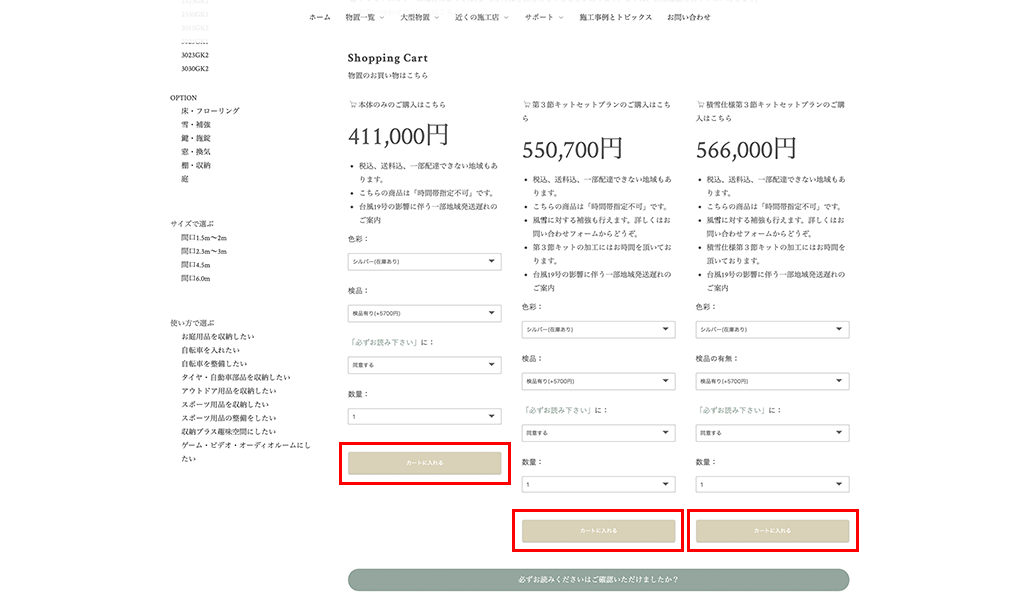Click the OPTION sidebar heading

click(184, 98)
